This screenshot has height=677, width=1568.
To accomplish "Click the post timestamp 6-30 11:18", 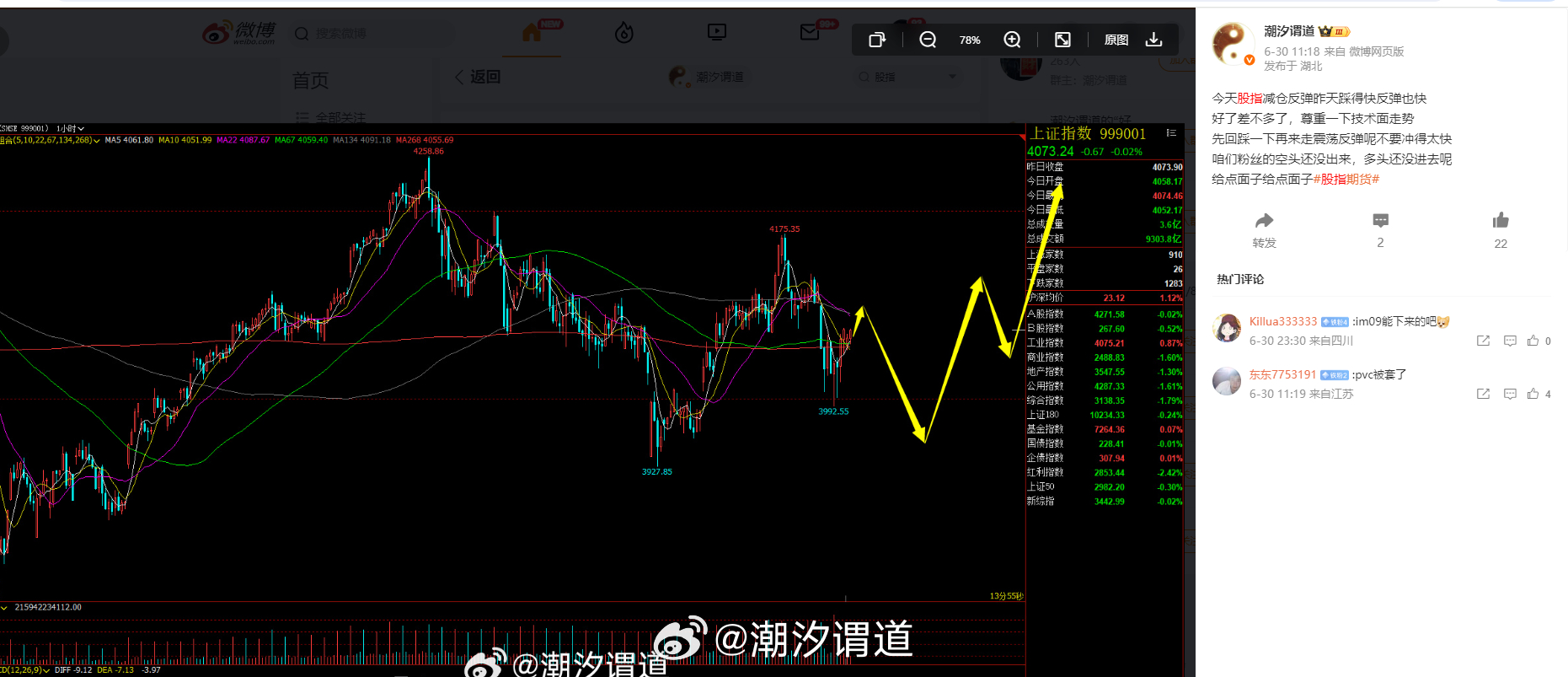I will [x=1292, y=51].
